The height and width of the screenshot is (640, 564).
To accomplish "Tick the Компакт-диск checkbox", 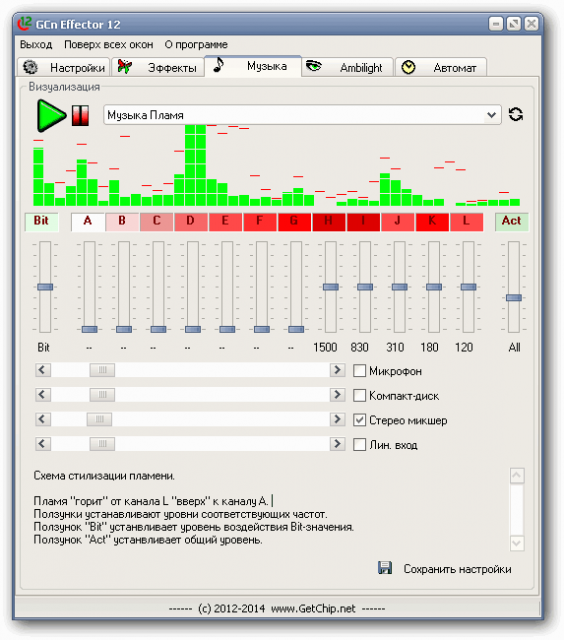I will click(x=359, y=395).
